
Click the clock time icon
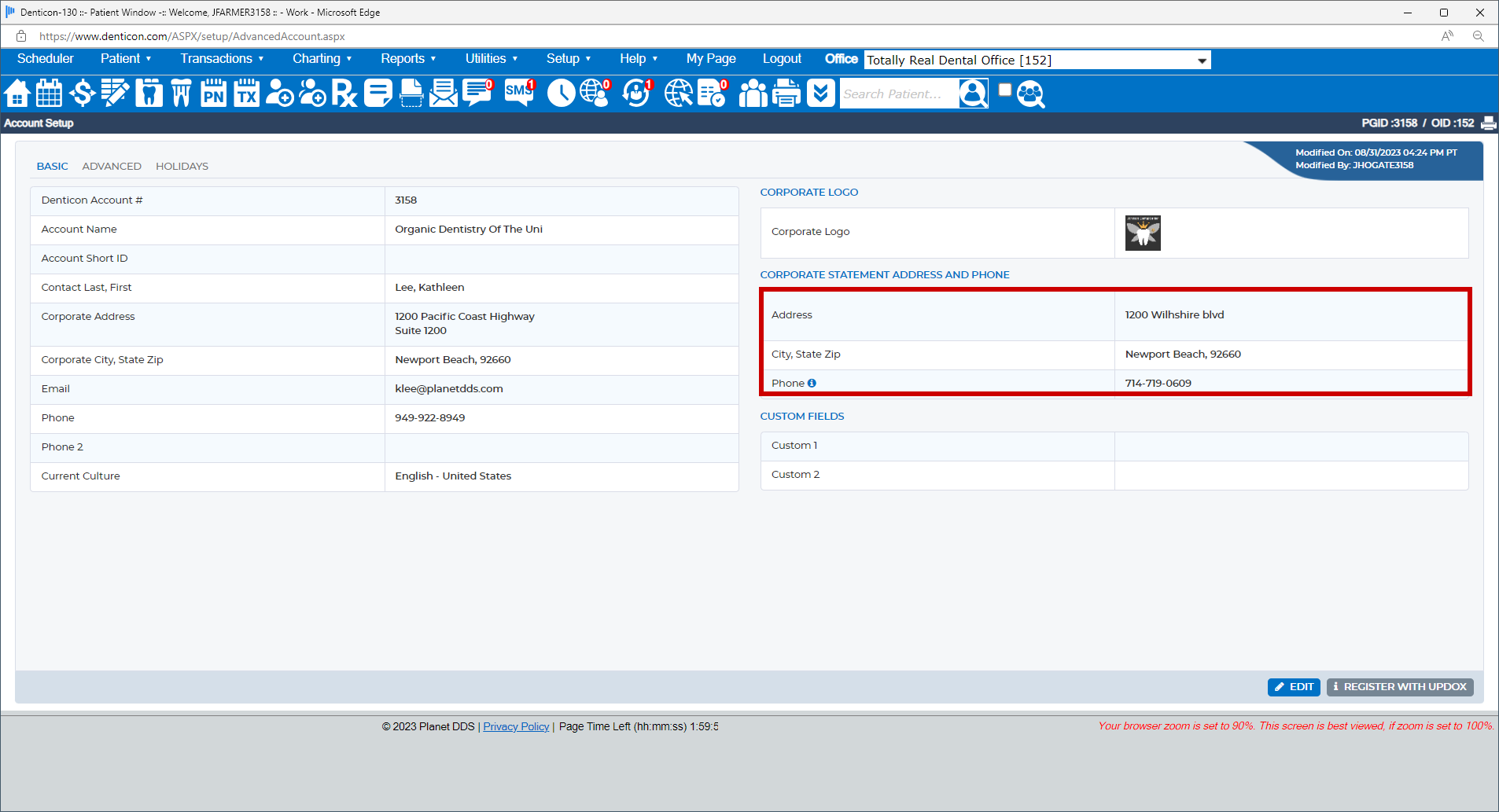click(561, 94)
